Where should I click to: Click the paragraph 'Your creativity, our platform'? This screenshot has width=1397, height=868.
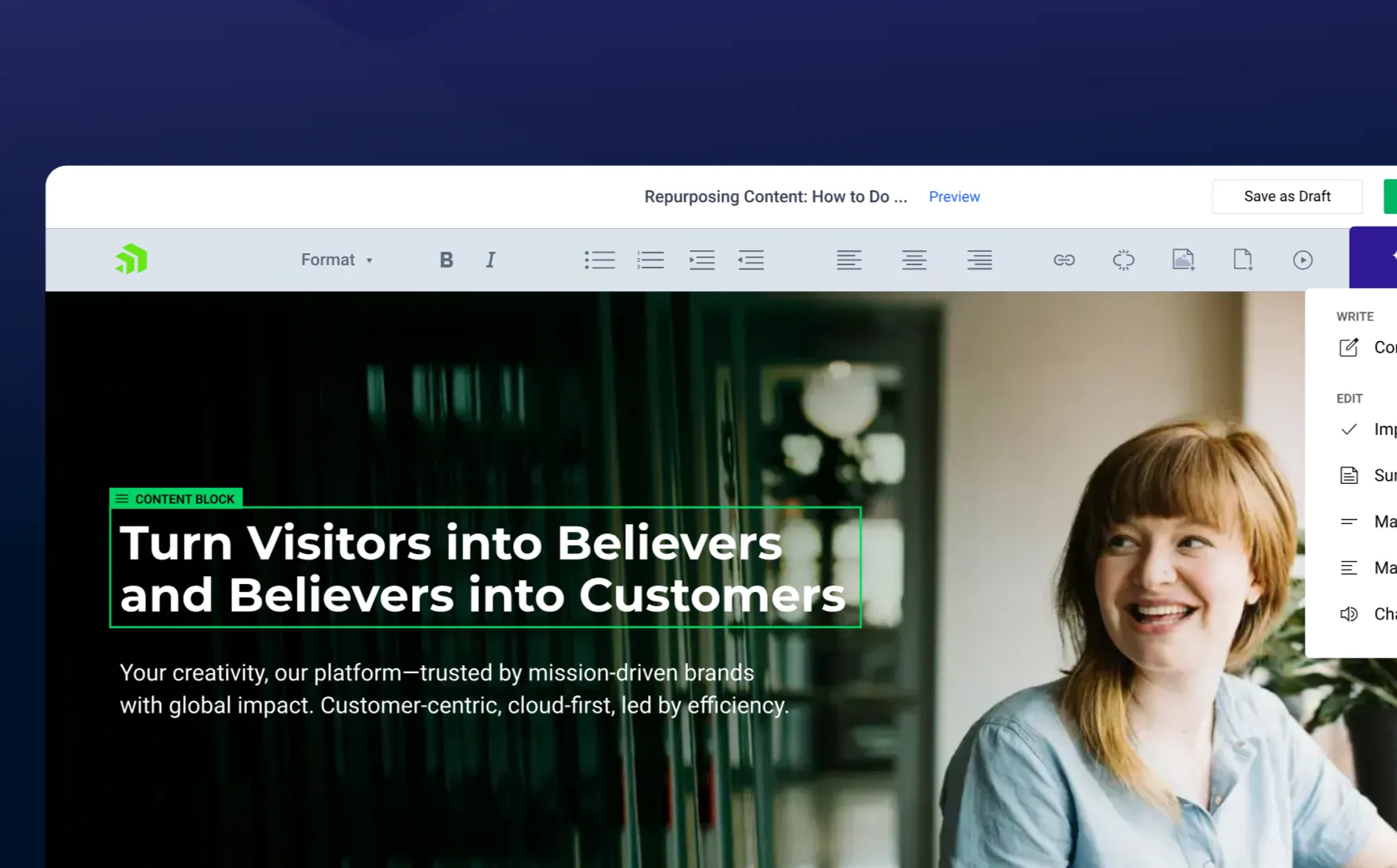point(454,689)
